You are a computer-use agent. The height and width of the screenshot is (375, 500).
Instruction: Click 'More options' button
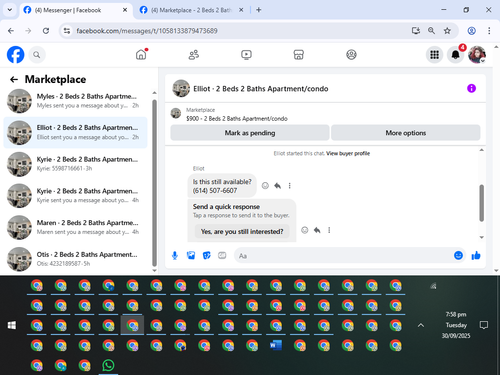pos(406,133)
